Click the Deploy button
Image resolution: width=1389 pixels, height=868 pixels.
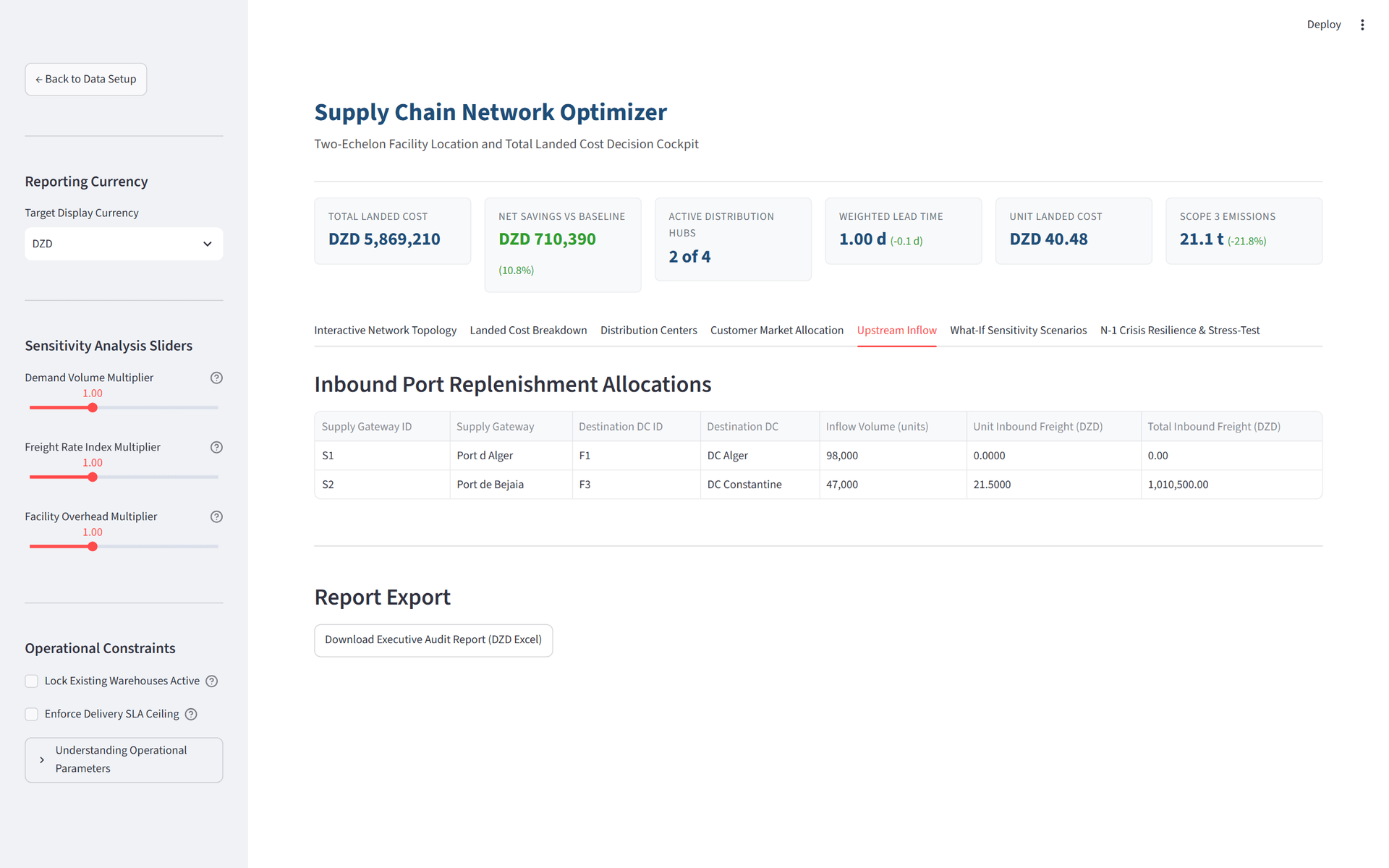1323,25
